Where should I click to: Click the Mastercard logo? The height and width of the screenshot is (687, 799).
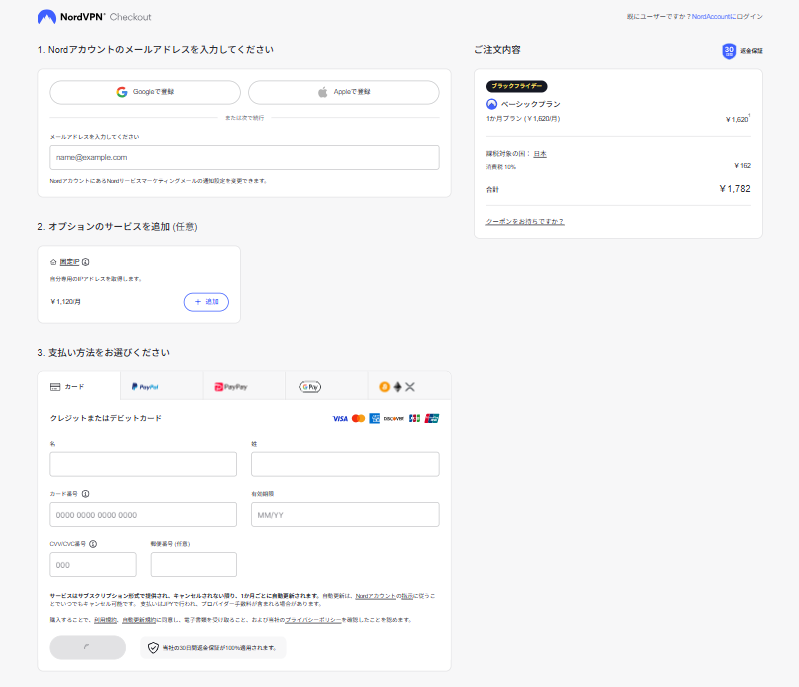pyautogui.click(x=358, y=418)
